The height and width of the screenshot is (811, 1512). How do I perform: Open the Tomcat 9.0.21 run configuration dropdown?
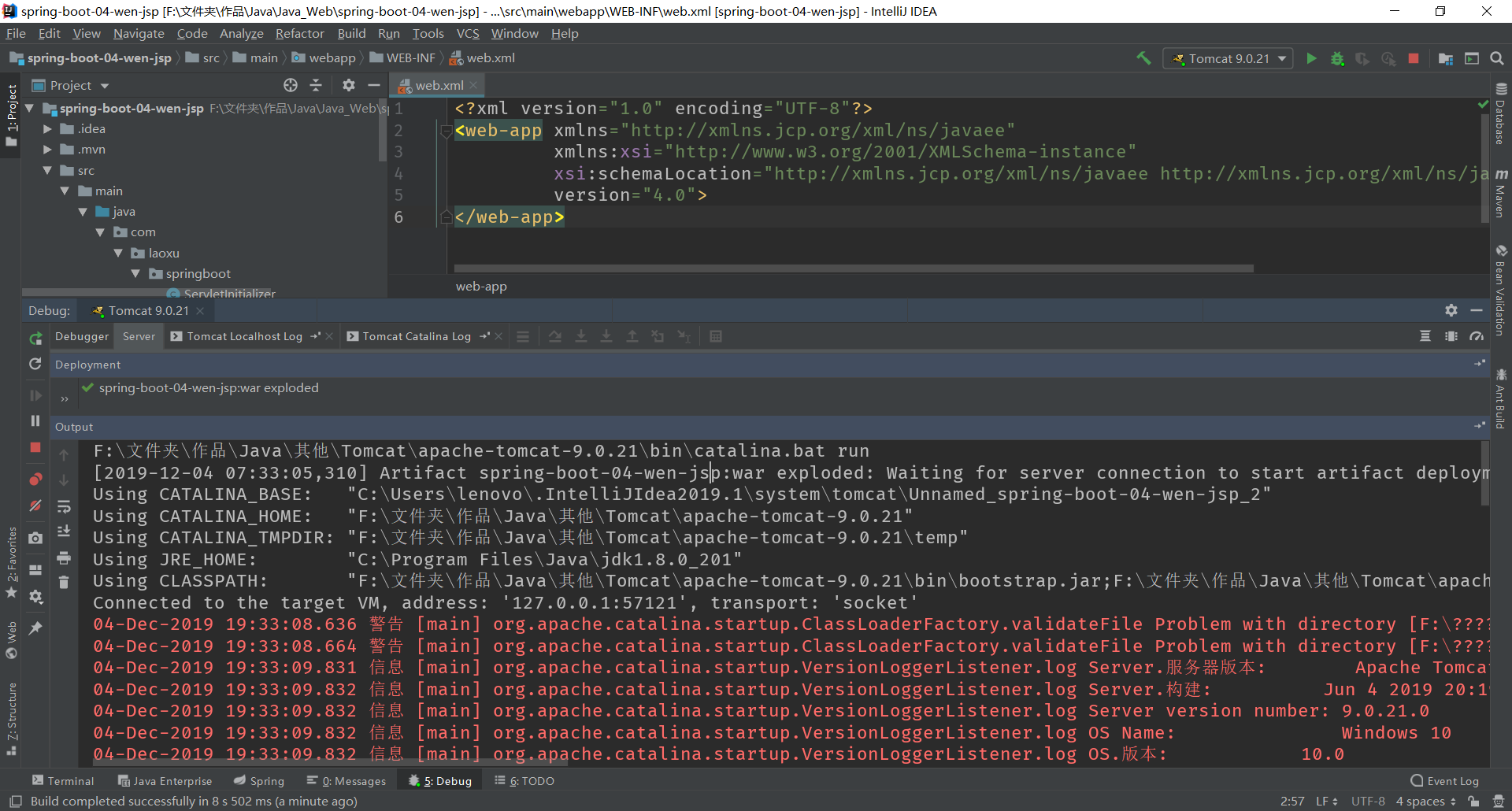click(x=1228, y=58)
